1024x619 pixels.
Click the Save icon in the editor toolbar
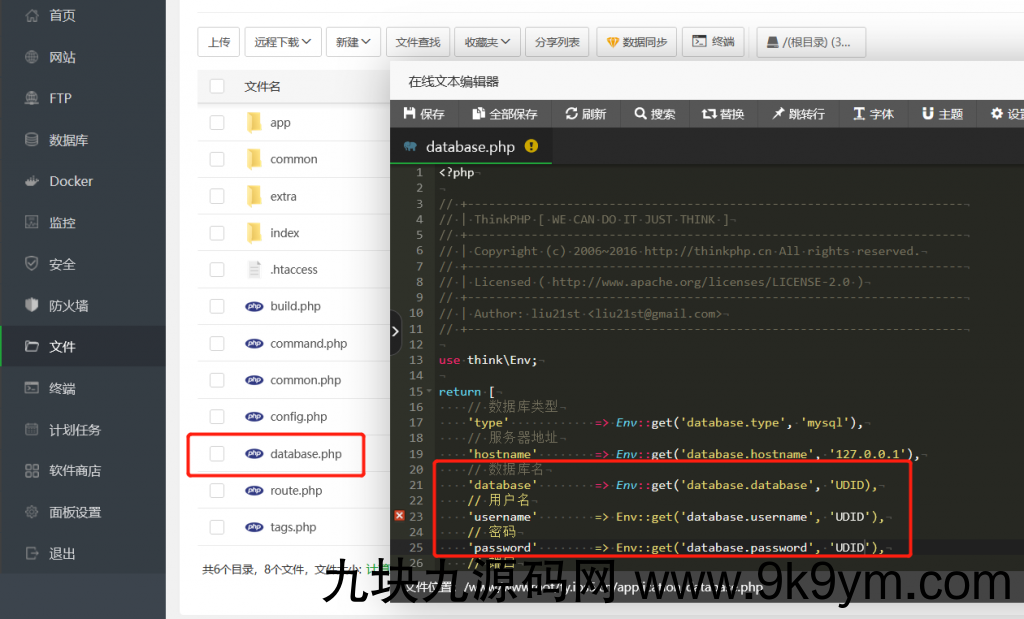409,114
